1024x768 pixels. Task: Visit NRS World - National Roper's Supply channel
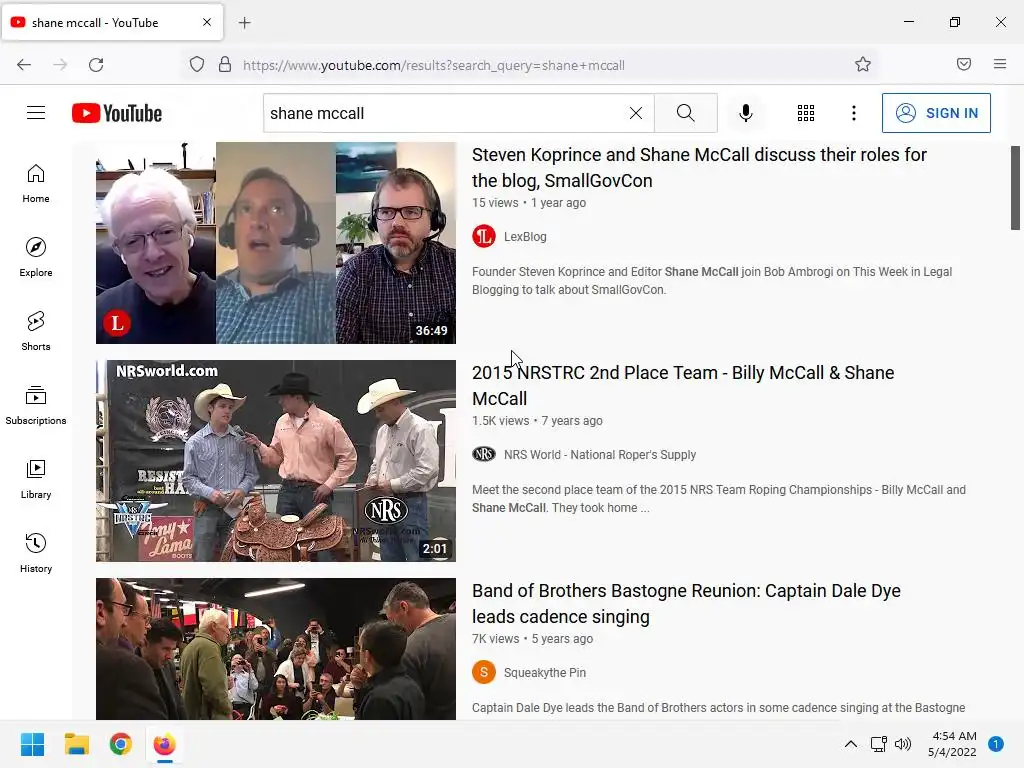point(600,455)
